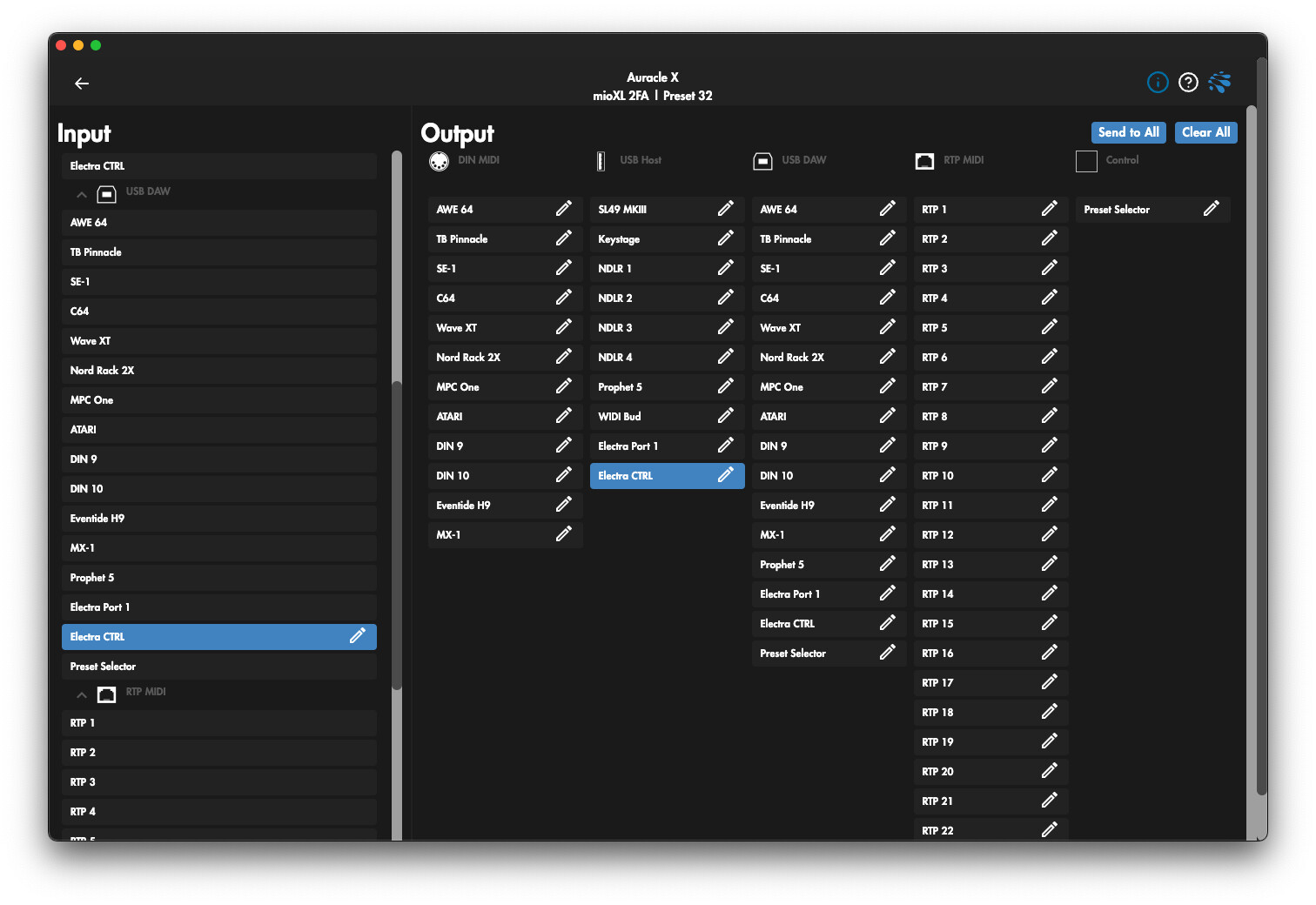This screenshot has height=905, width=1316.
Task: Click the Send to All button
Action: point(1129,132)
